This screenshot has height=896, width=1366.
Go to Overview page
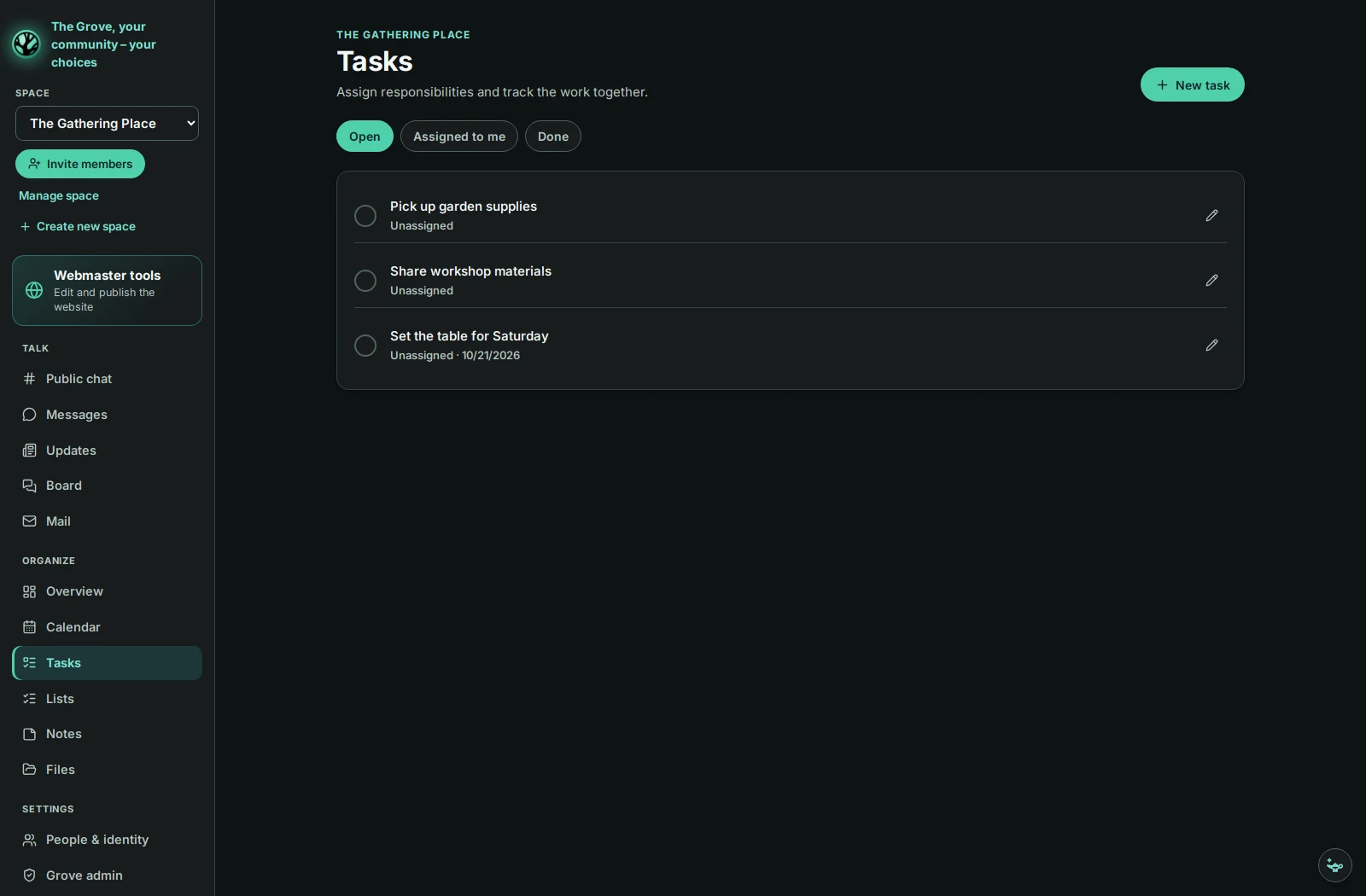pos(107,591)
